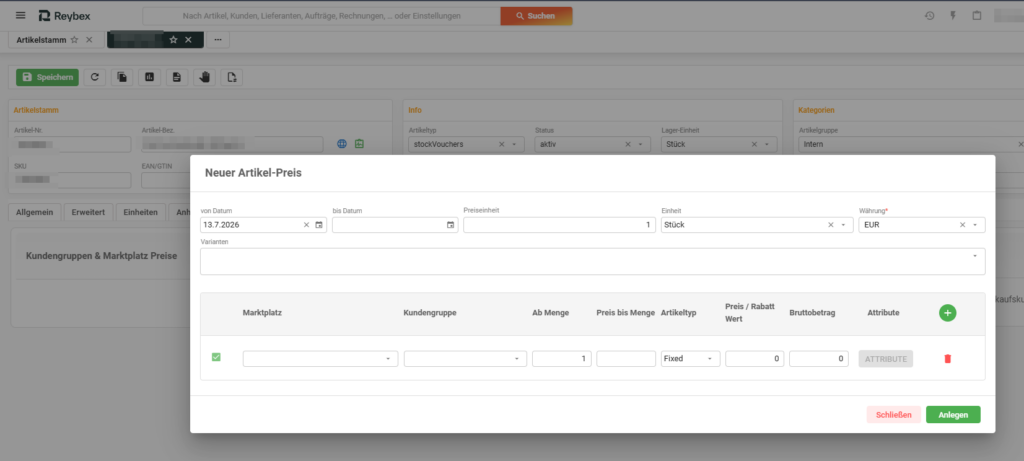Viewport: 1024px width, 461px height.
Task: Clear the Einheit Stück value in dialog
Action: pos(831,225)
